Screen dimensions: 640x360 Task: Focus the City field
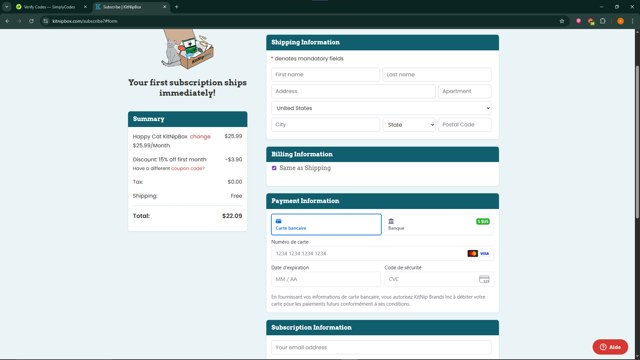coord(325,124)
